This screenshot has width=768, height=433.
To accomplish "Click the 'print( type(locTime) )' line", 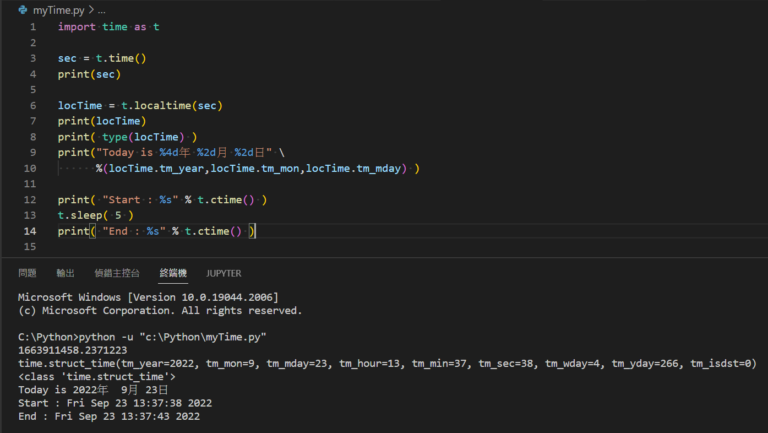I will 127,137.
